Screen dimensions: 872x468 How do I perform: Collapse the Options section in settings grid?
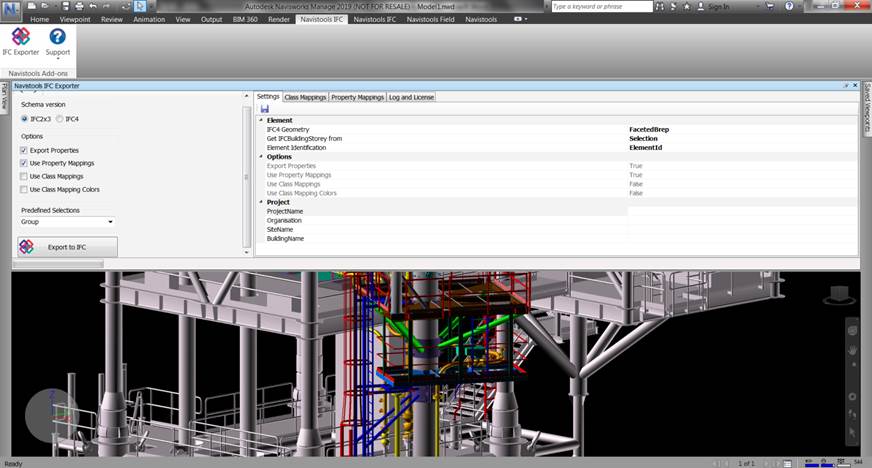261,157
